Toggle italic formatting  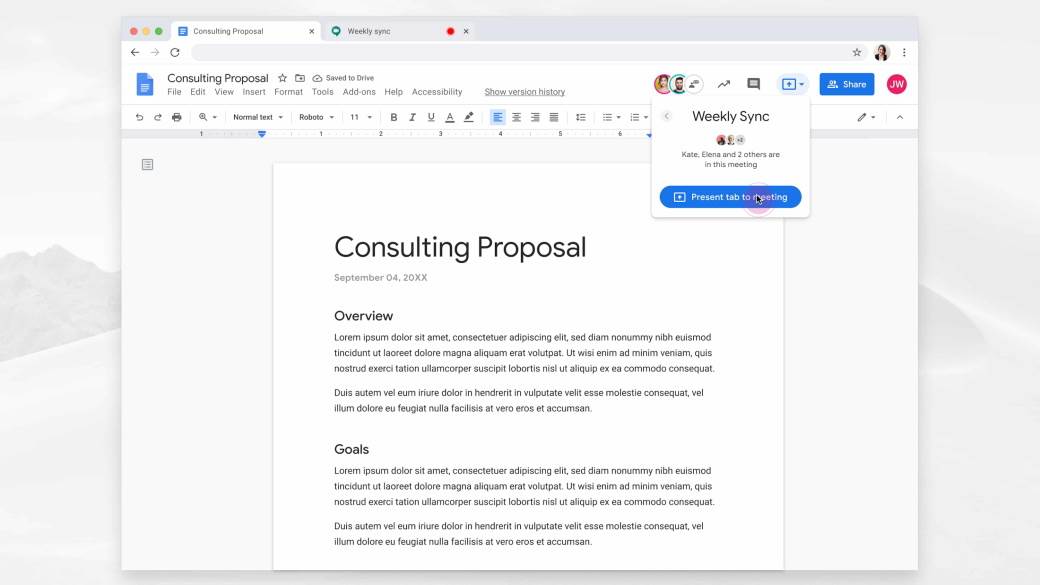pos(412,117)
